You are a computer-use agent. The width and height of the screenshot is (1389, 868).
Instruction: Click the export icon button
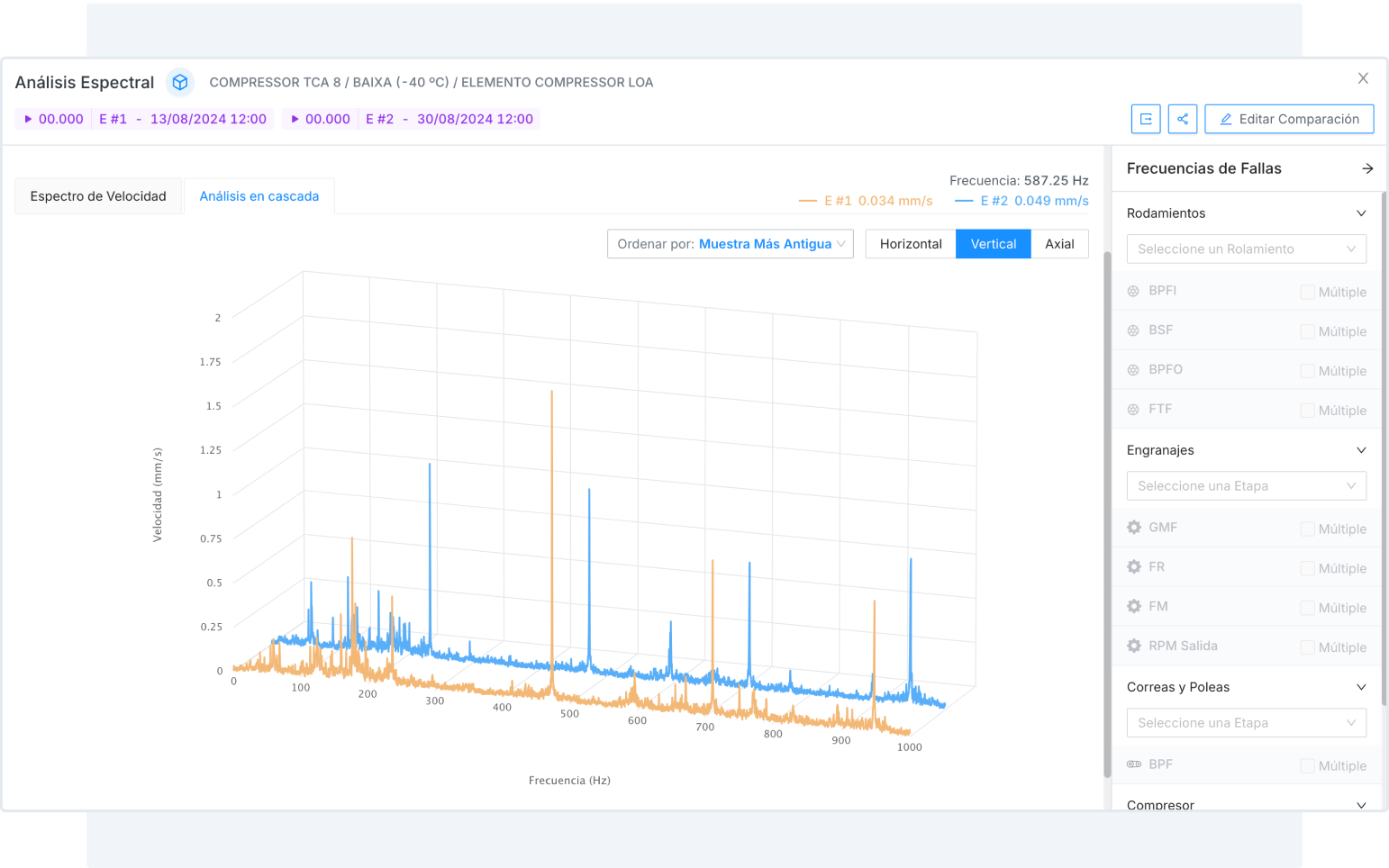tap(1146, 119)
